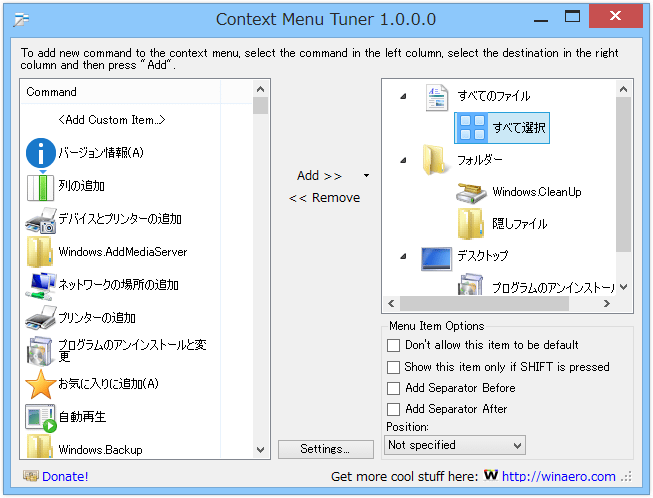The image size is (653, 498).
Task: Click the select-all grid icon for すべて選択
Action: [x=472, y=127]
